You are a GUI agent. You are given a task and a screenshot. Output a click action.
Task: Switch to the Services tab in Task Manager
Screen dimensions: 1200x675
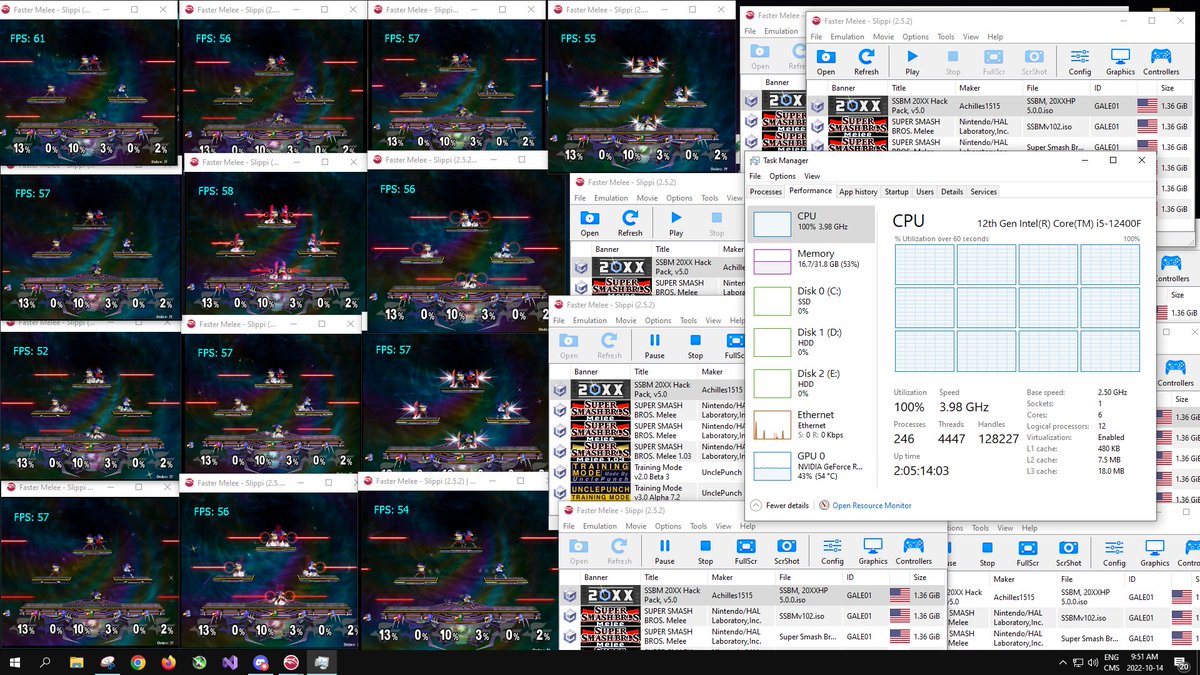pyautogui.click(x=984, y=192)
